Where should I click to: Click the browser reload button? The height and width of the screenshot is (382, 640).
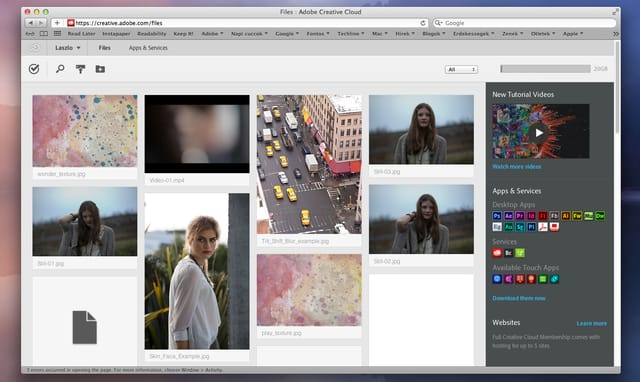423,23
